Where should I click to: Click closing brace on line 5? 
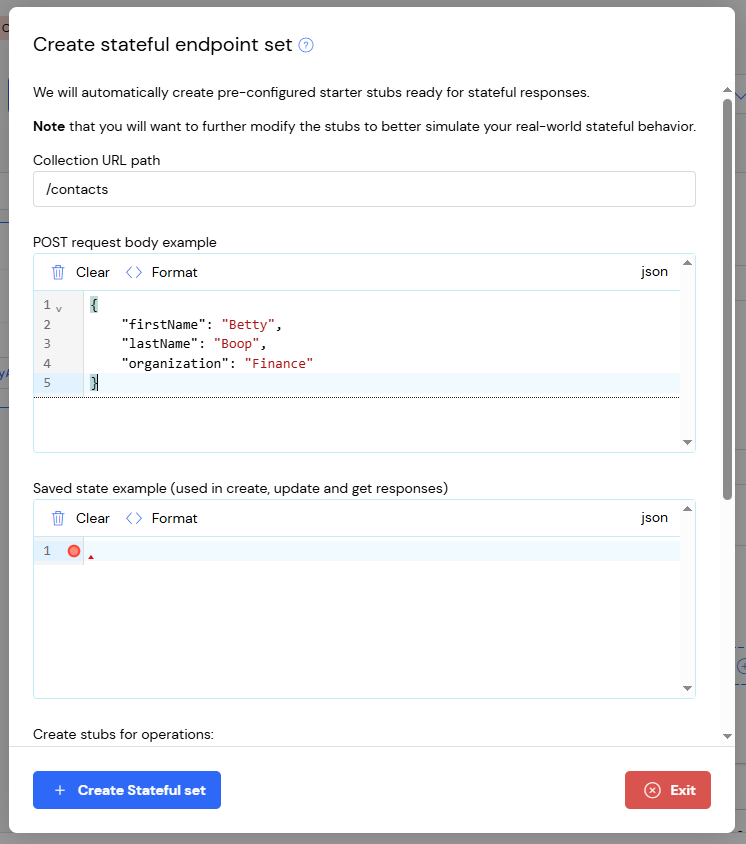[x=94, y=383]
